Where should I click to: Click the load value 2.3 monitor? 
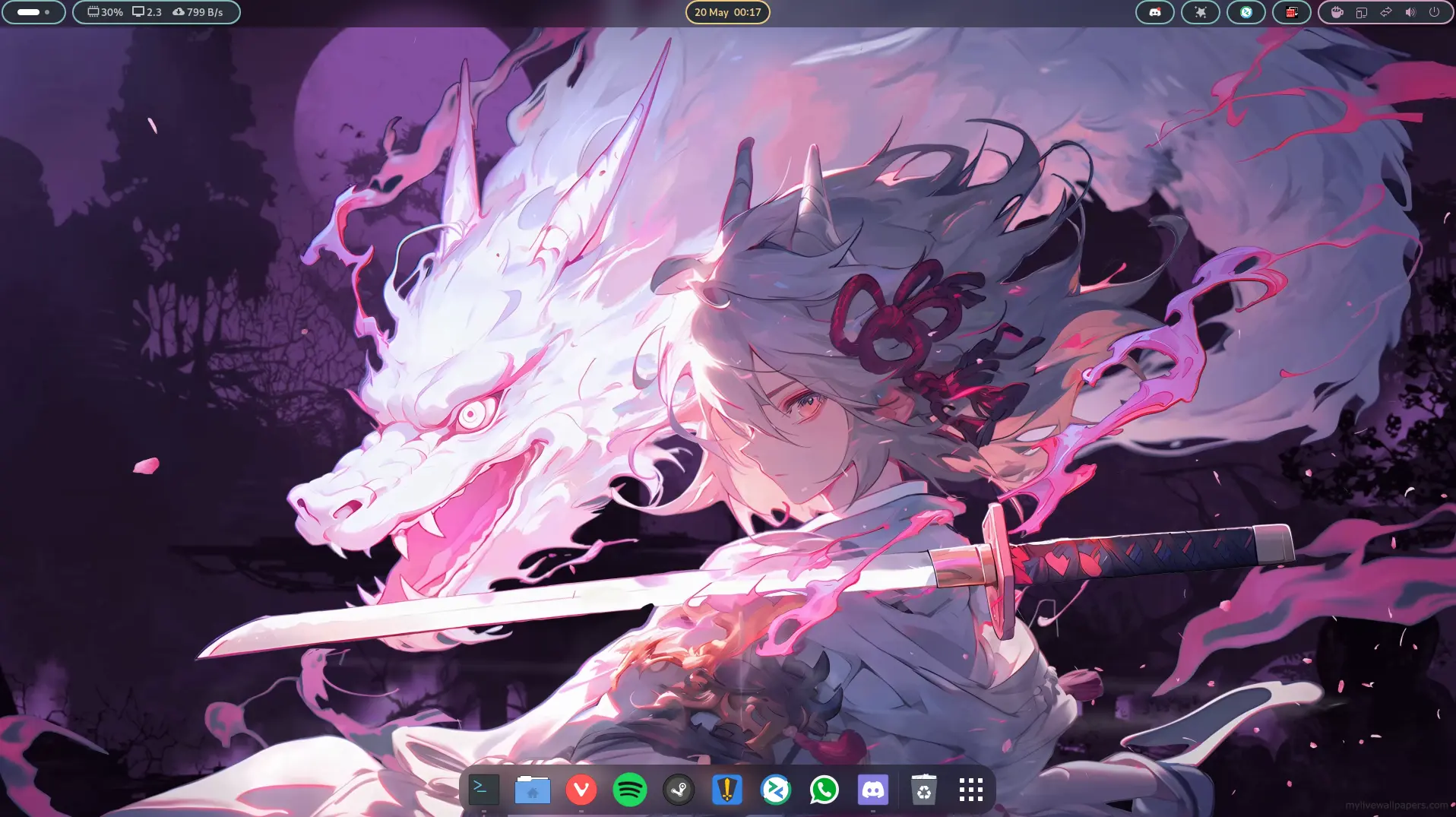point(147,12)
